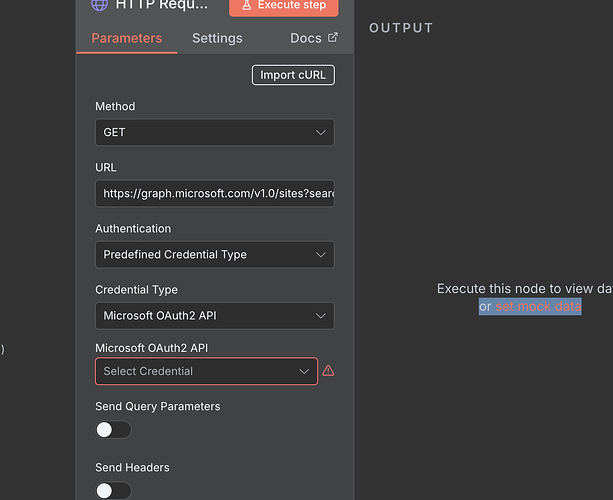Viewport: 613px width, 500px height.
Task: Click the external link icon beside Docs
Action: point(333,38)
